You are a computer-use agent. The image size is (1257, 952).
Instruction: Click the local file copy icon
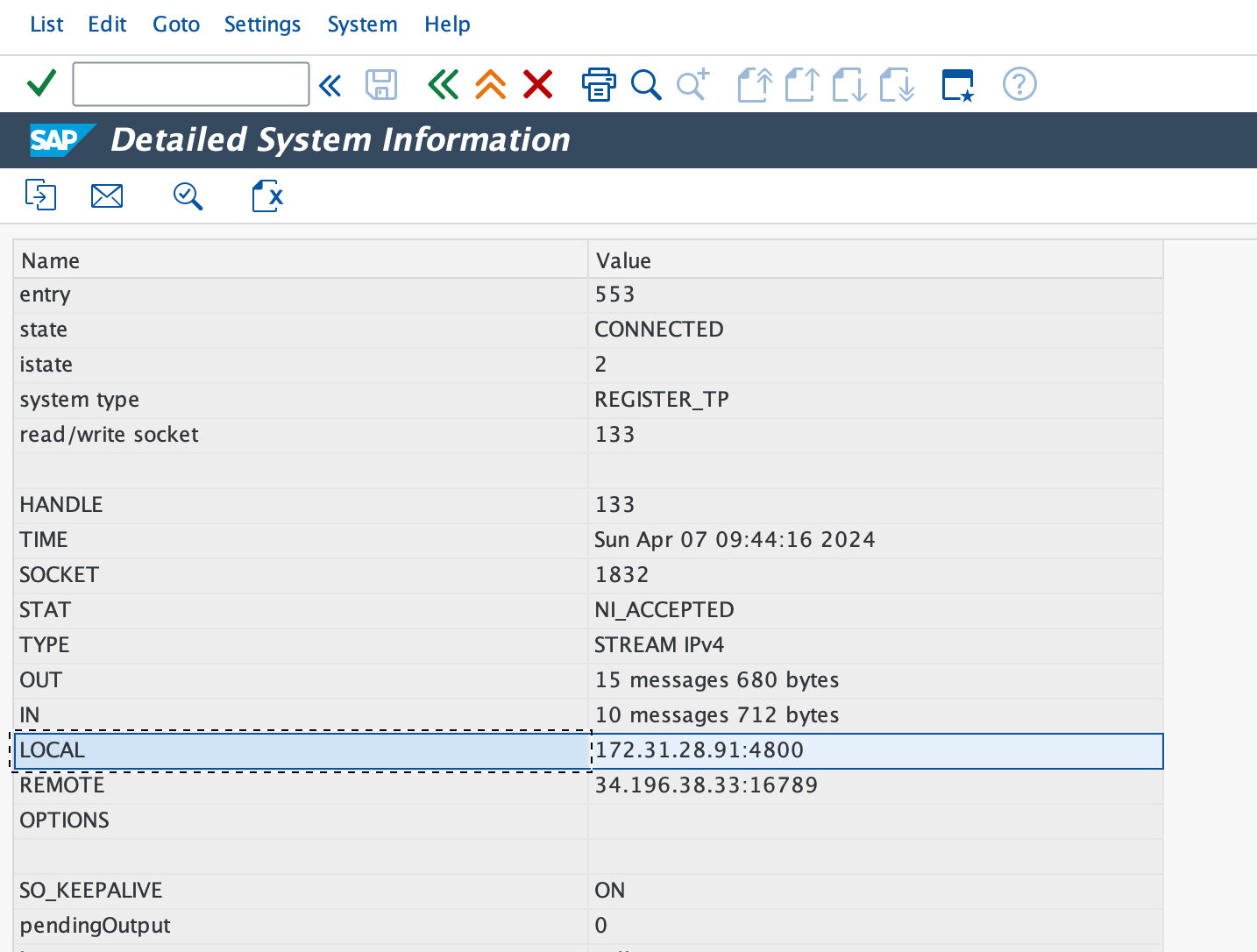40,195
